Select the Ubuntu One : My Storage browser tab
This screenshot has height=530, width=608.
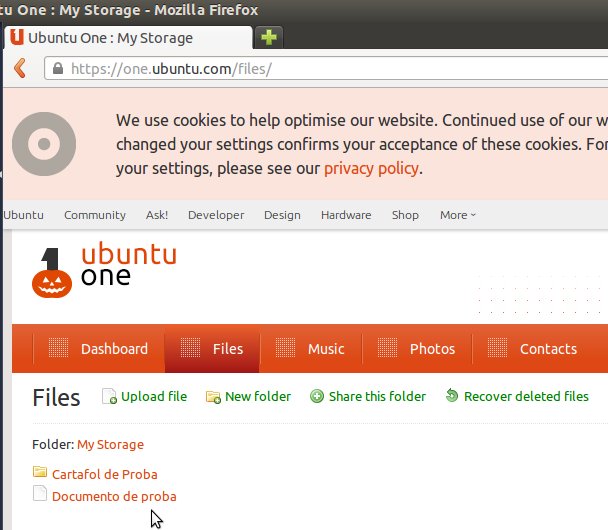128,38
